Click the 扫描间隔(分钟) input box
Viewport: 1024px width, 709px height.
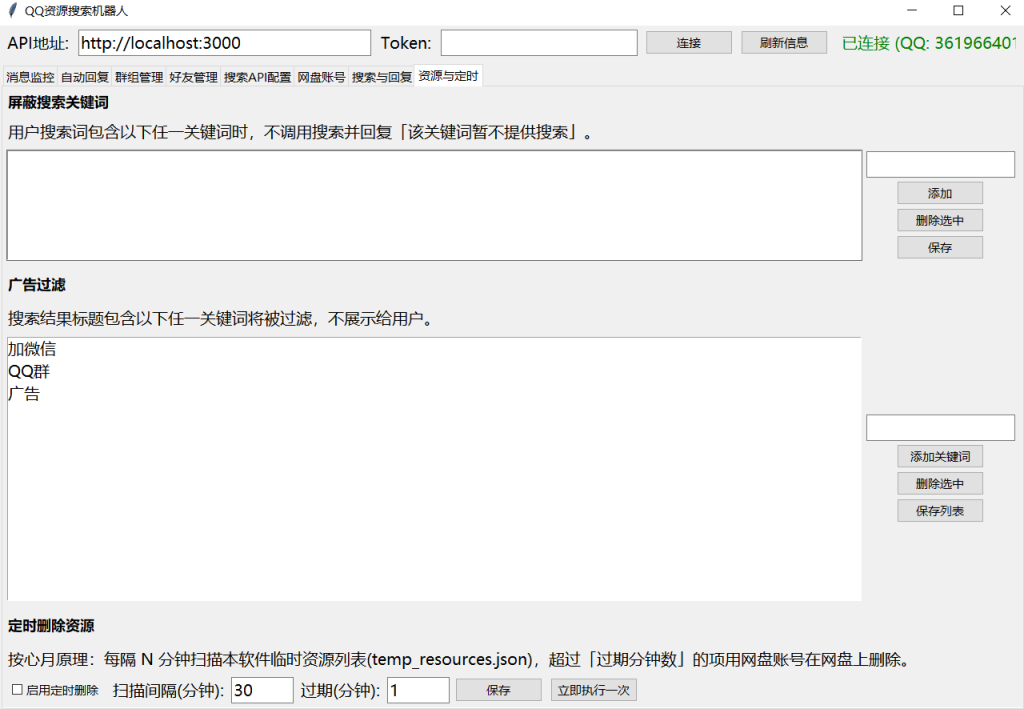[x=262, y=690]
